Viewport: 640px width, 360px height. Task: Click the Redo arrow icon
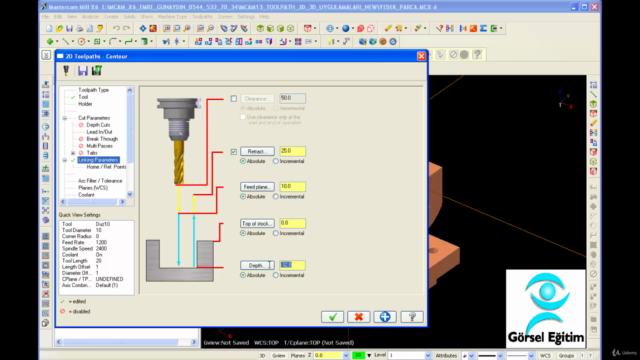pos(127,28)
